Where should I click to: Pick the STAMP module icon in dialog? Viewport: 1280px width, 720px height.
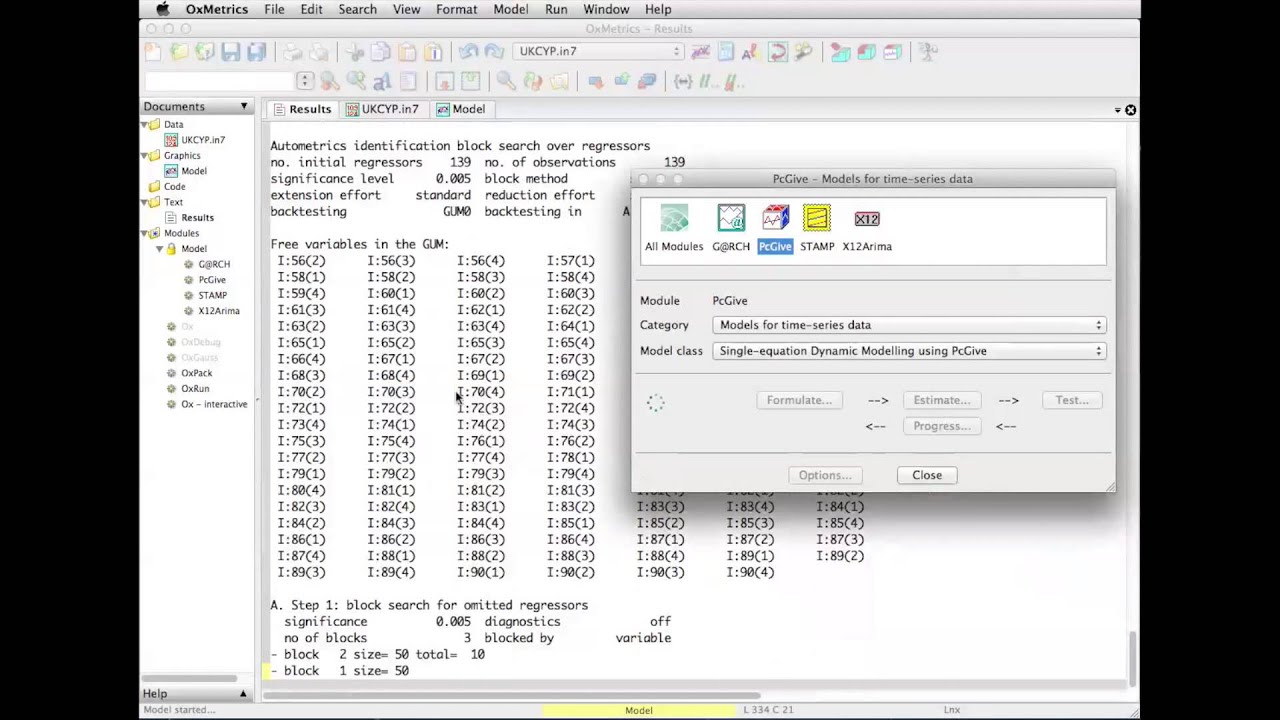(816, 219)
